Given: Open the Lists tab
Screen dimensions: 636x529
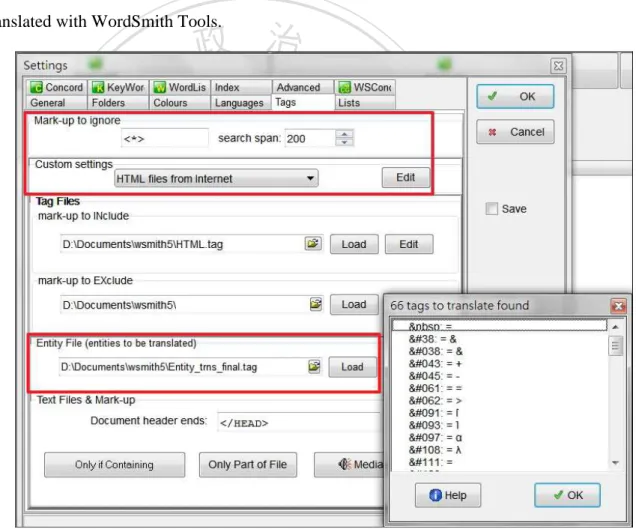Looking at the screenshot, I should pos(365,103).
